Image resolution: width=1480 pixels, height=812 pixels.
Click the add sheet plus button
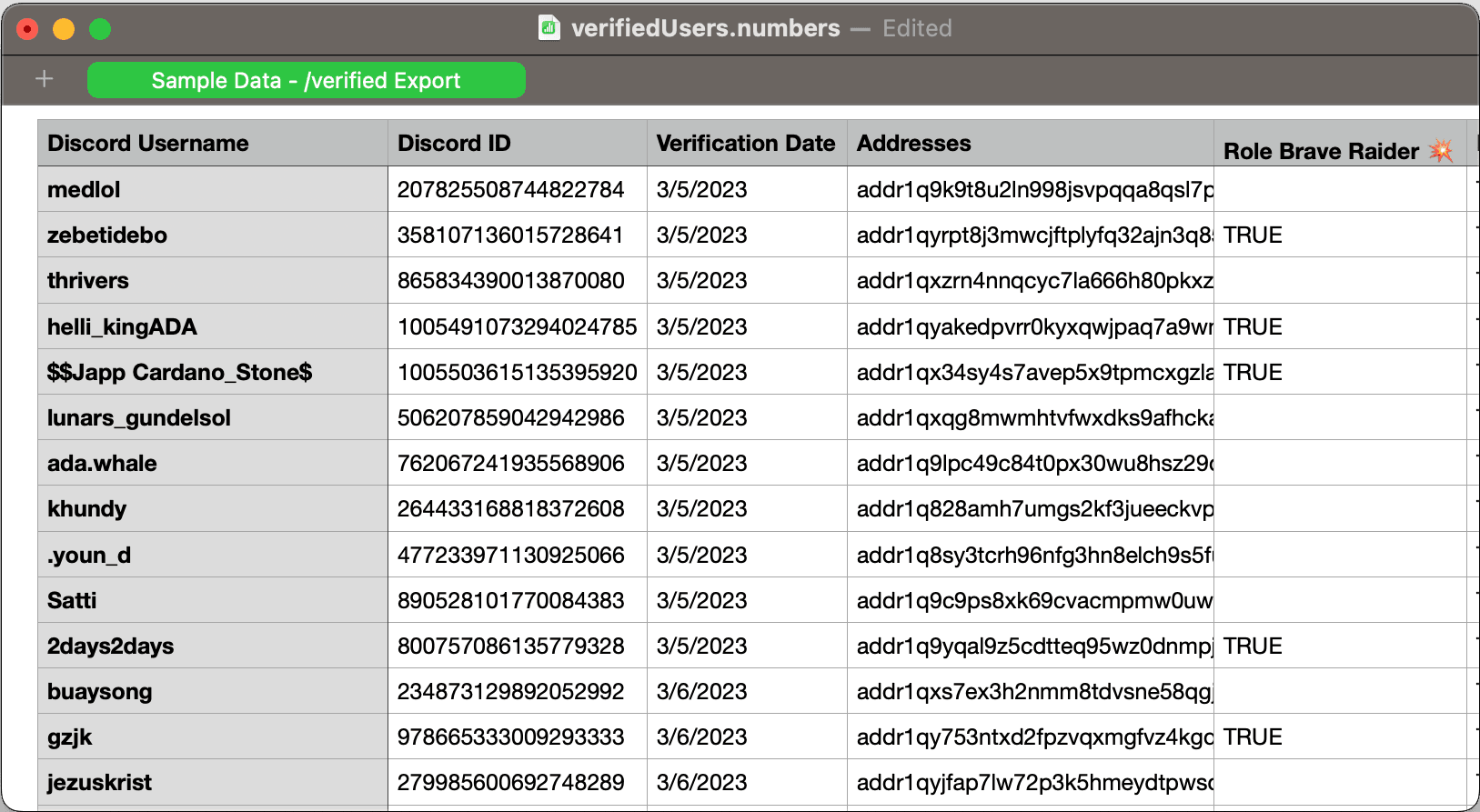click(x=44, y=79)
